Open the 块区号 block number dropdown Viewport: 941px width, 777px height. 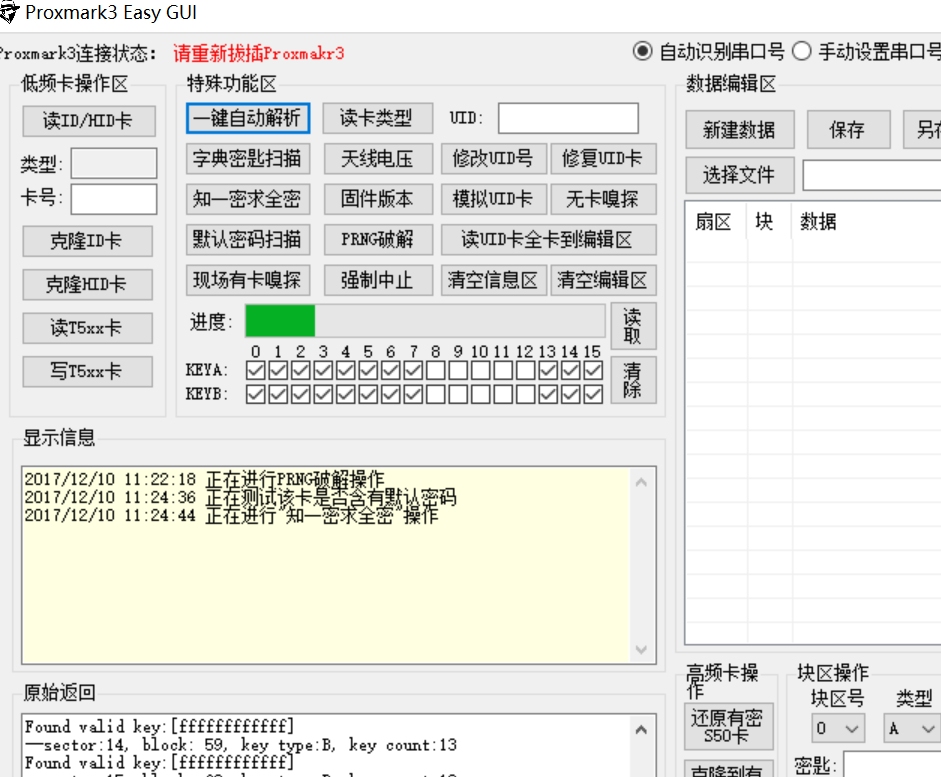click(x=838, y=729)
